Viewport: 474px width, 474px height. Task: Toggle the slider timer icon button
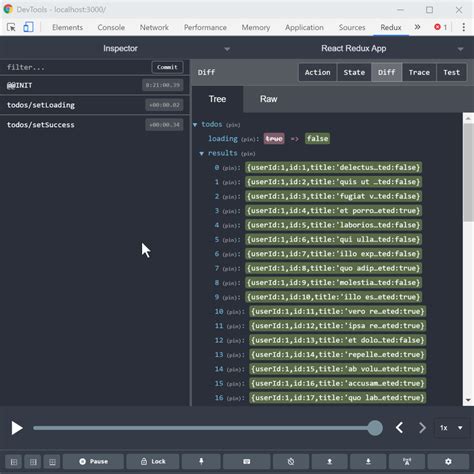tap(291, 462)
